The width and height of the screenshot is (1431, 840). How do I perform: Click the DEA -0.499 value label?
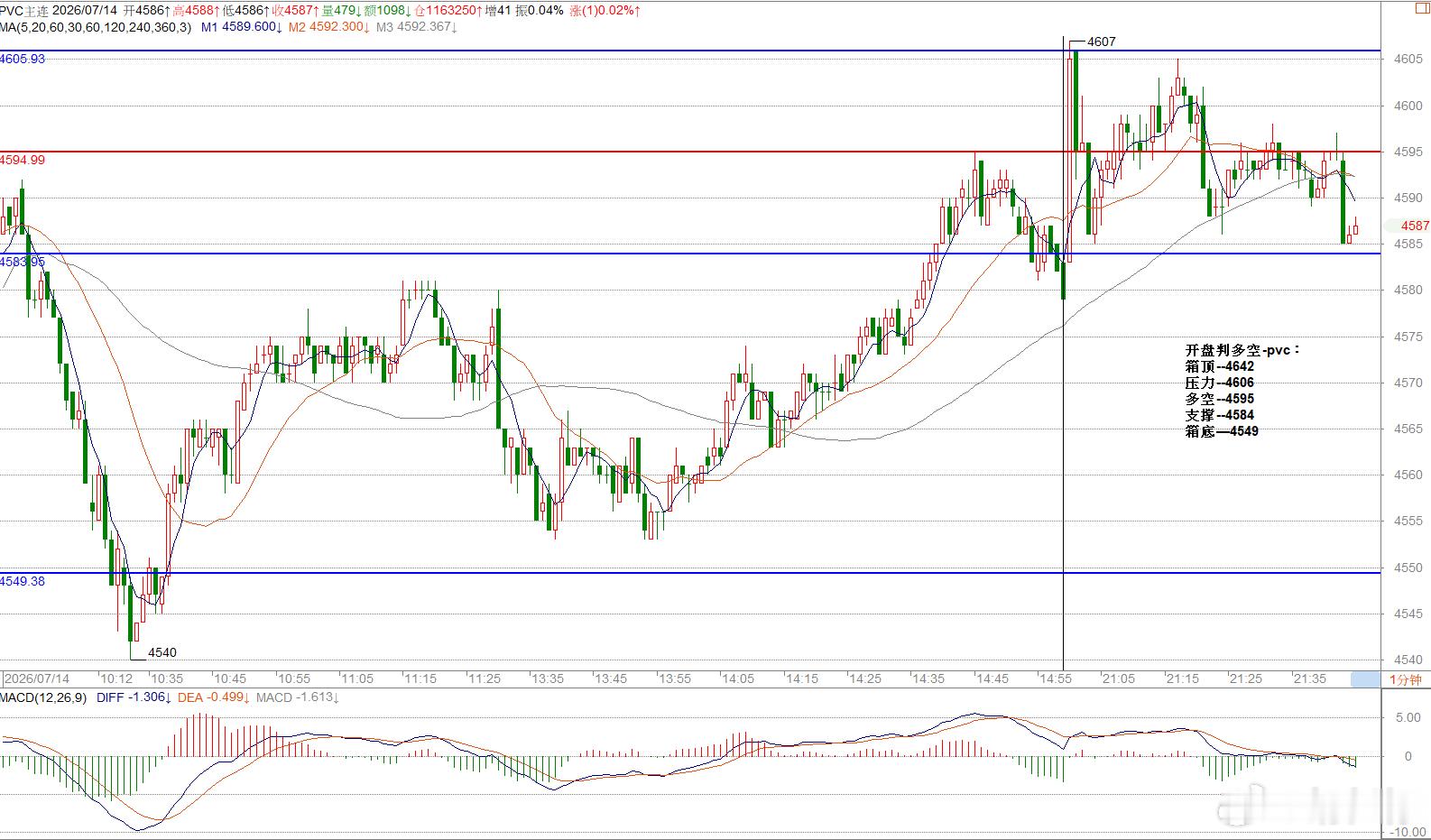pos(211,697)
